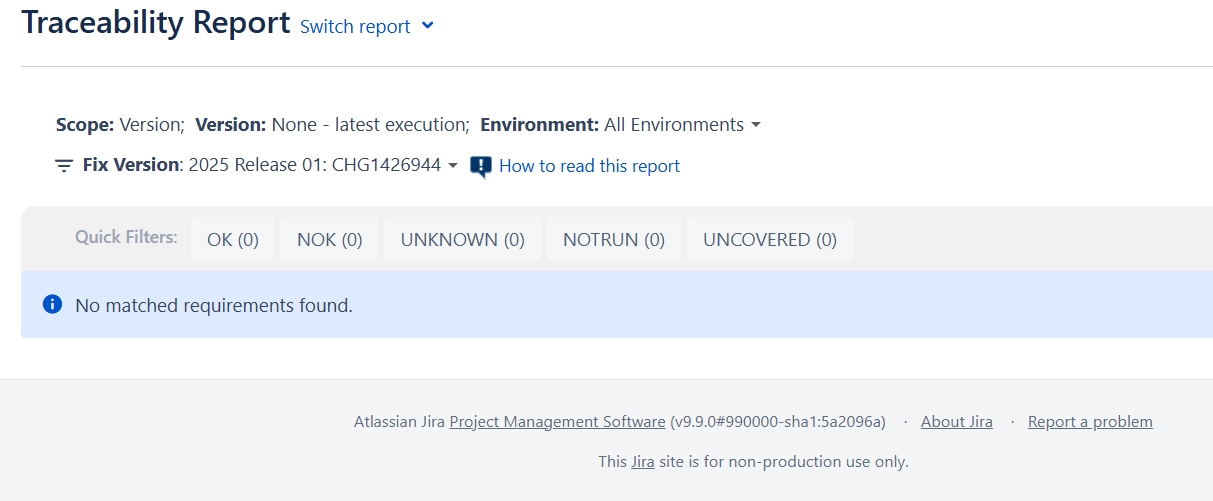Toggle the UNCOVERED (0) quick filter
This screenshot has height=501, width=1213.
[770, 239]
